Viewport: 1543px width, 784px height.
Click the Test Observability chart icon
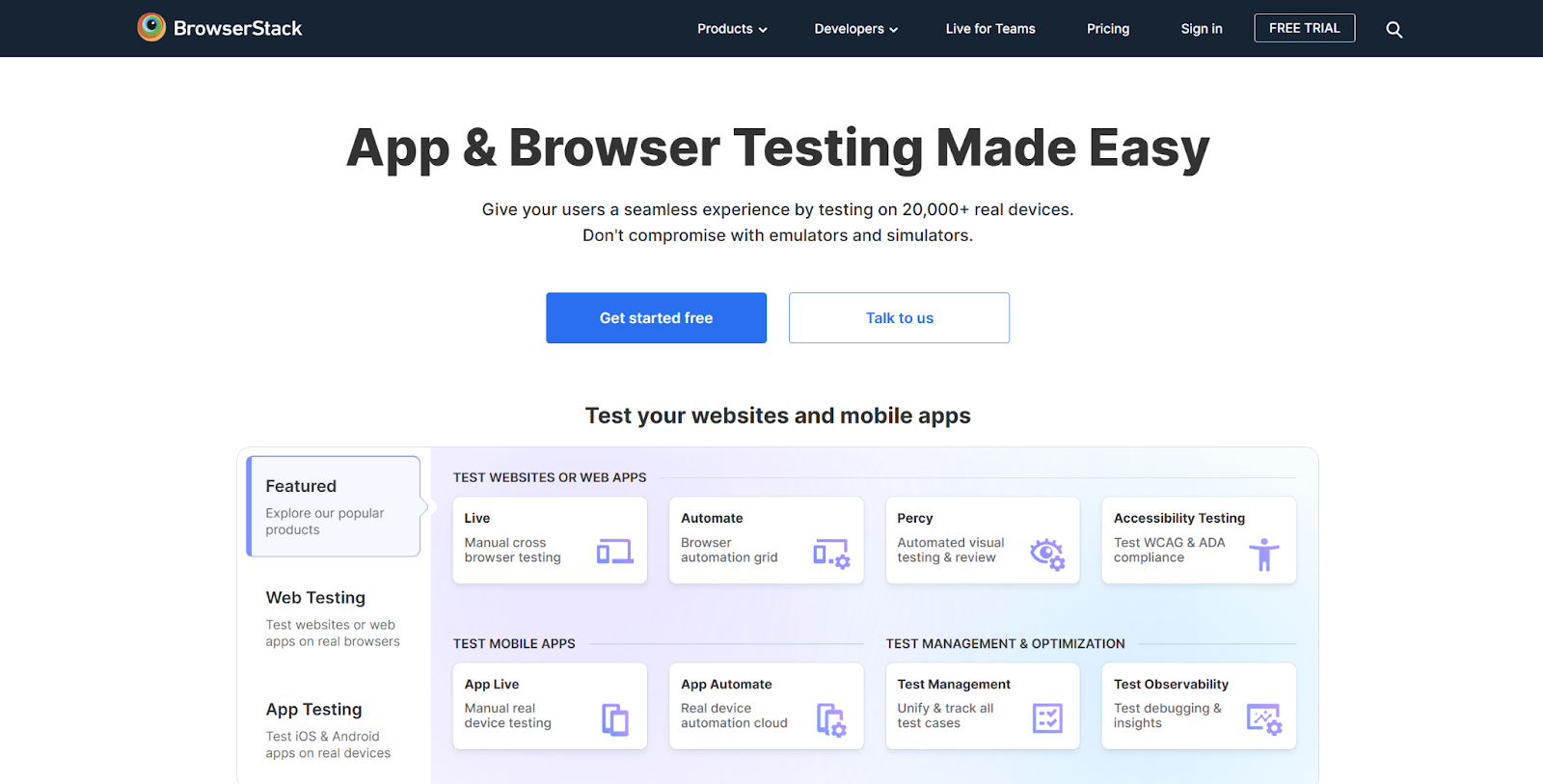point(1264,719)
